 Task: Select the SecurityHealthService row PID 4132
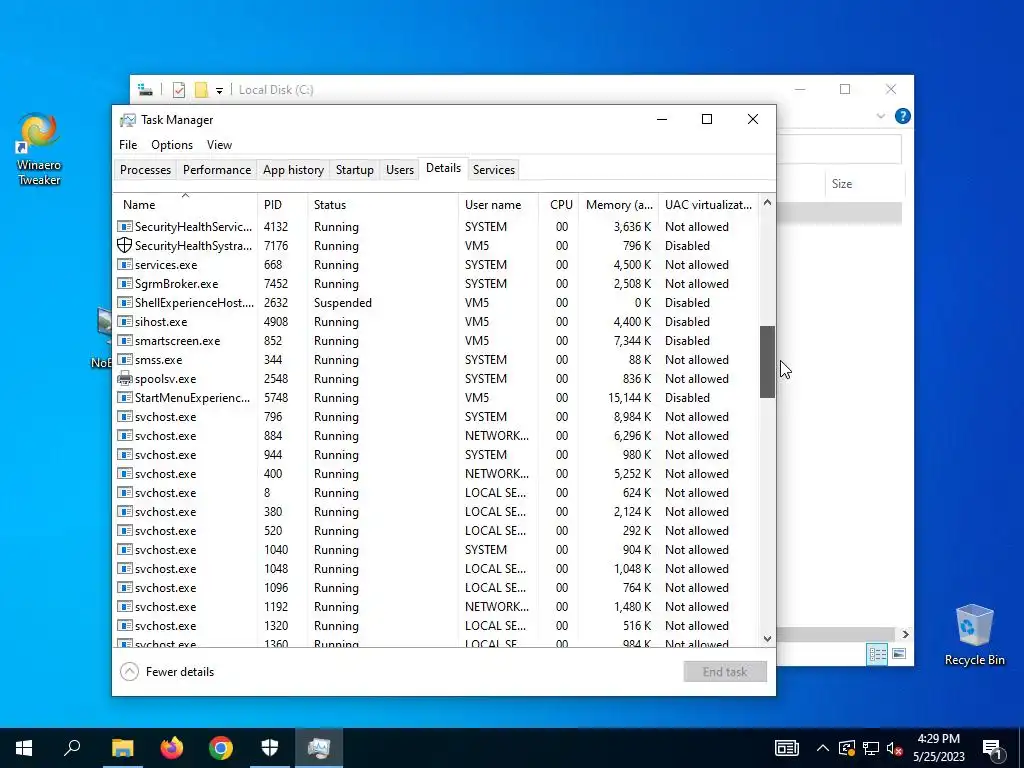[436, 227]
